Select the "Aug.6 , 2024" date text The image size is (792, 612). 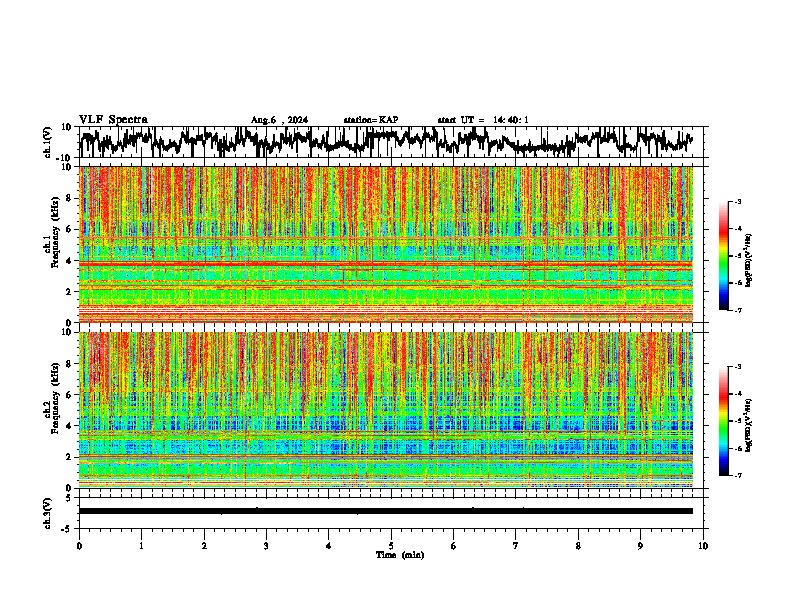(x=279, y=120)
